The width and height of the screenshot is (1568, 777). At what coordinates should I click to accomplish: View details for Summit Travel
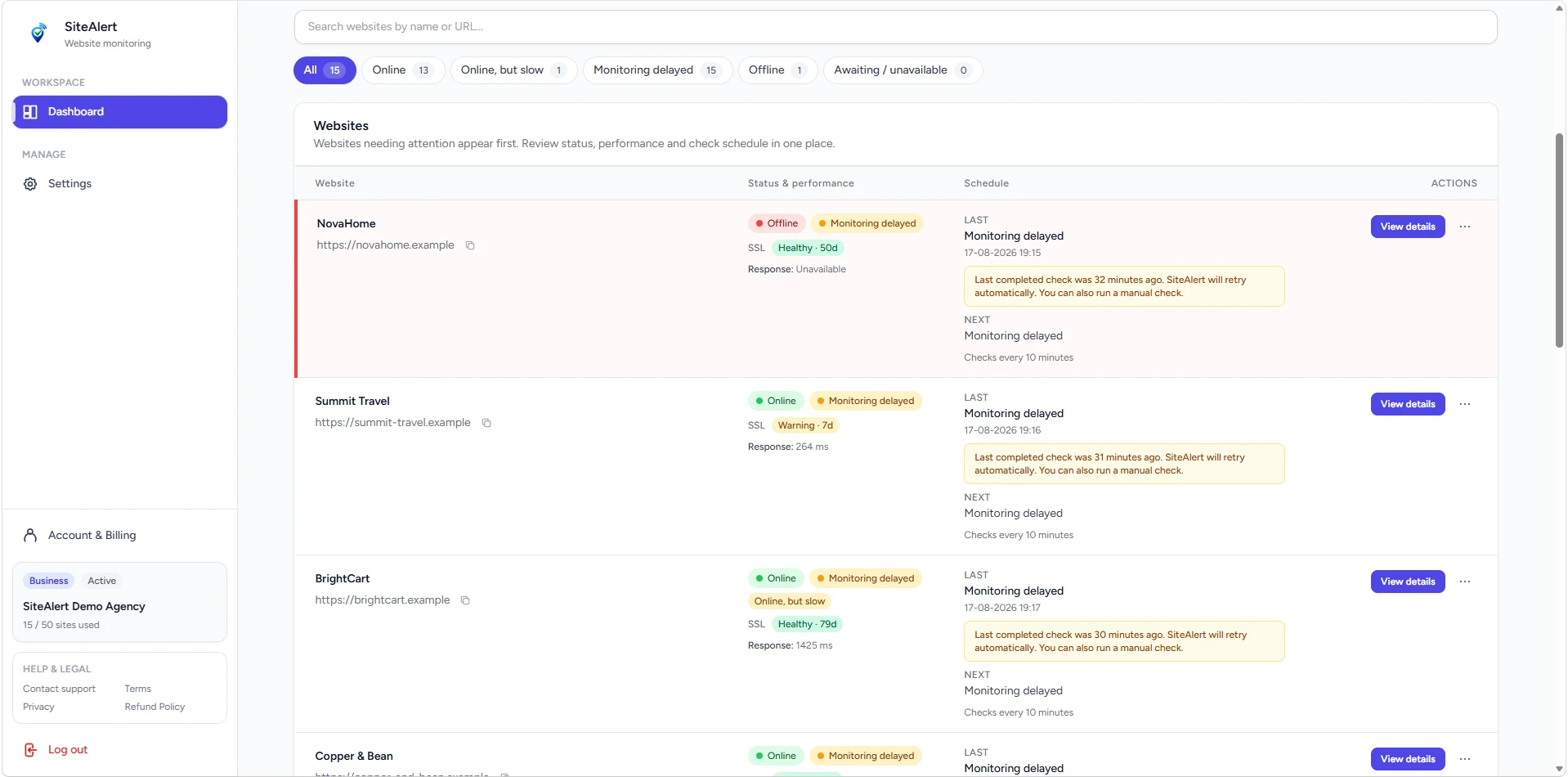click(x=1408, y=404)
